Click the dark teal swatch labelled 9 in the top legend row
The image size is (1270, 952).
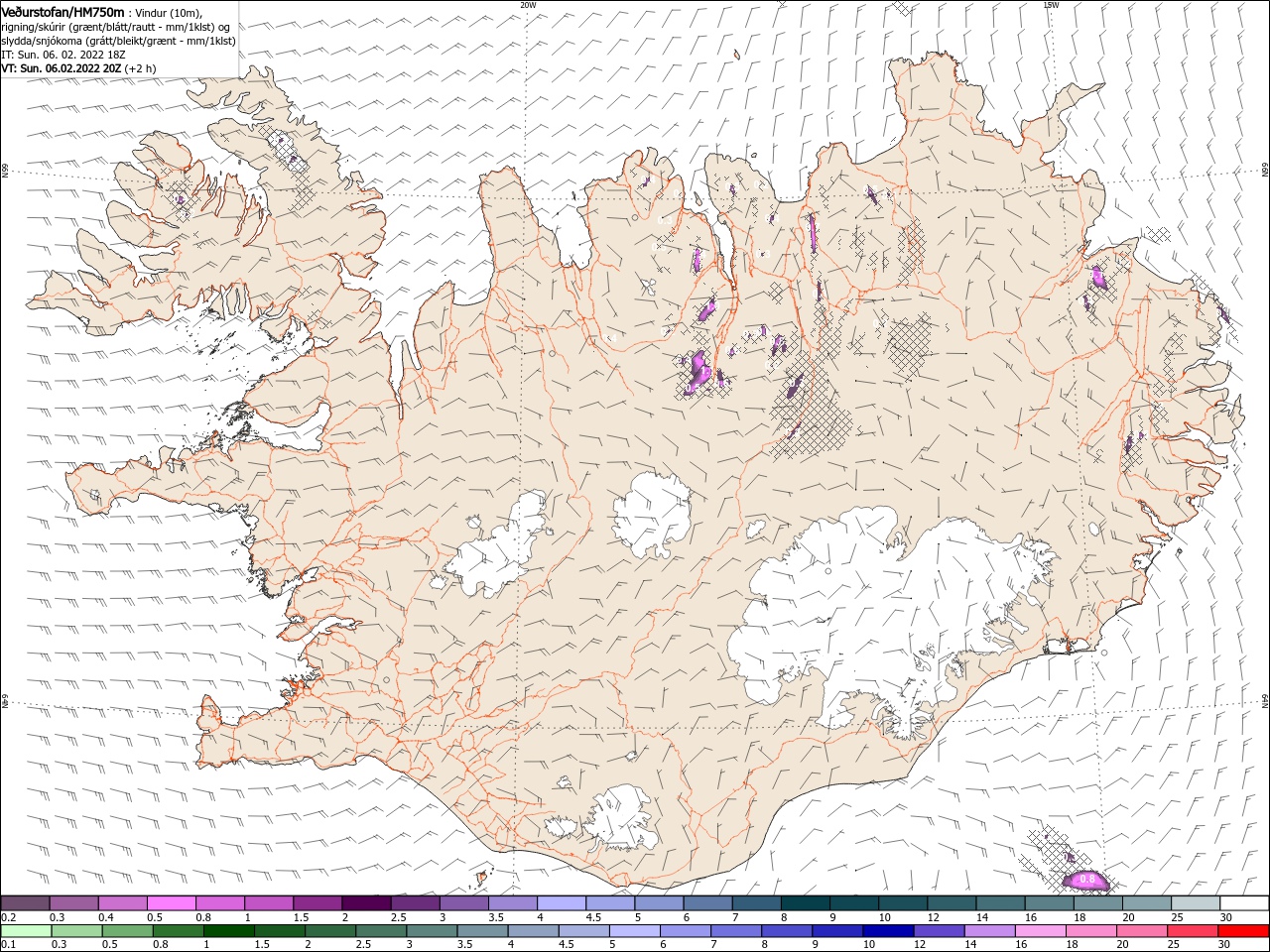click(853, 903)
